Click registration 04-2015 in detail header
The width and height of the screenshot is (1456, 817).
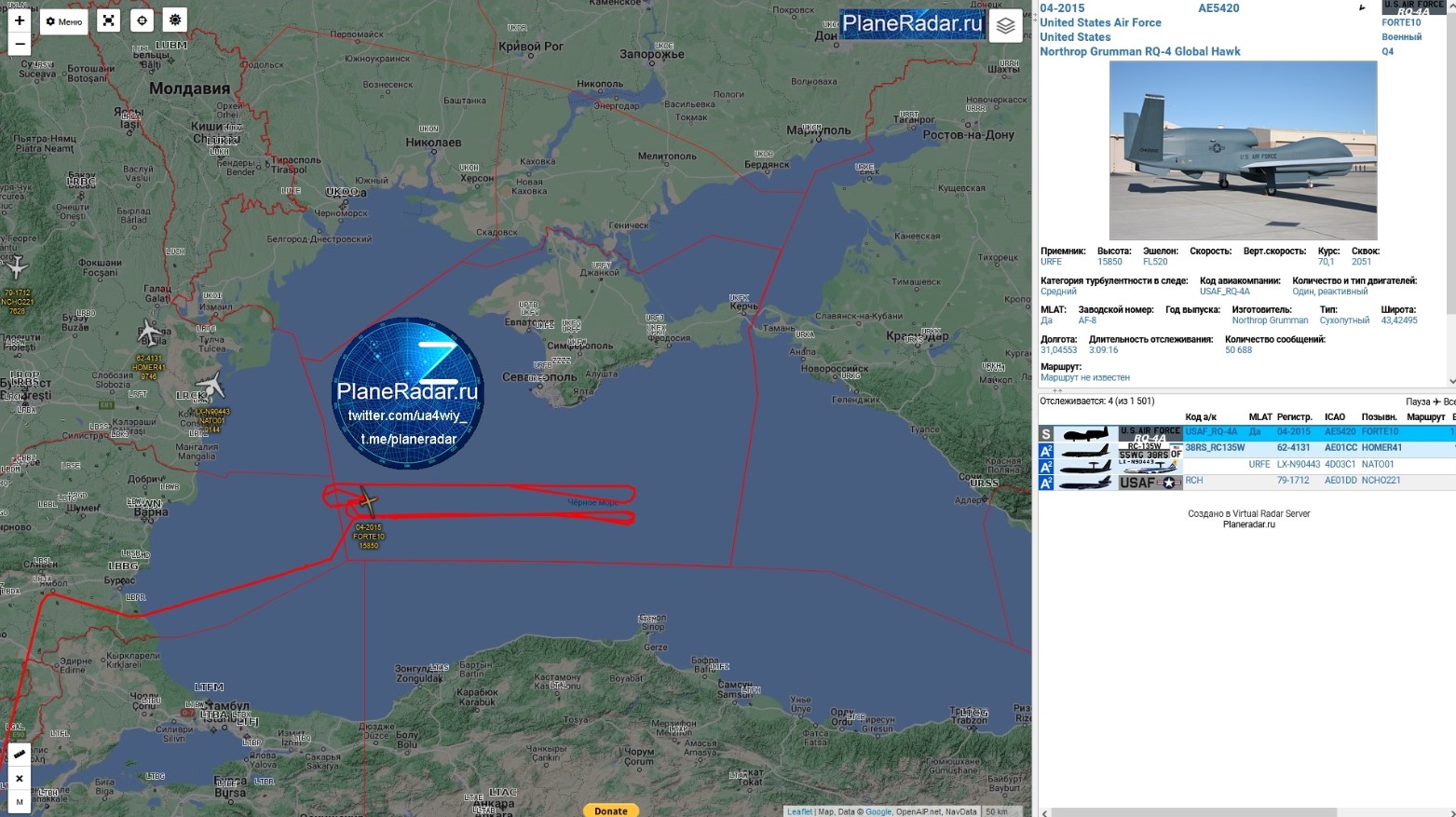click(x=1062, y=8)
